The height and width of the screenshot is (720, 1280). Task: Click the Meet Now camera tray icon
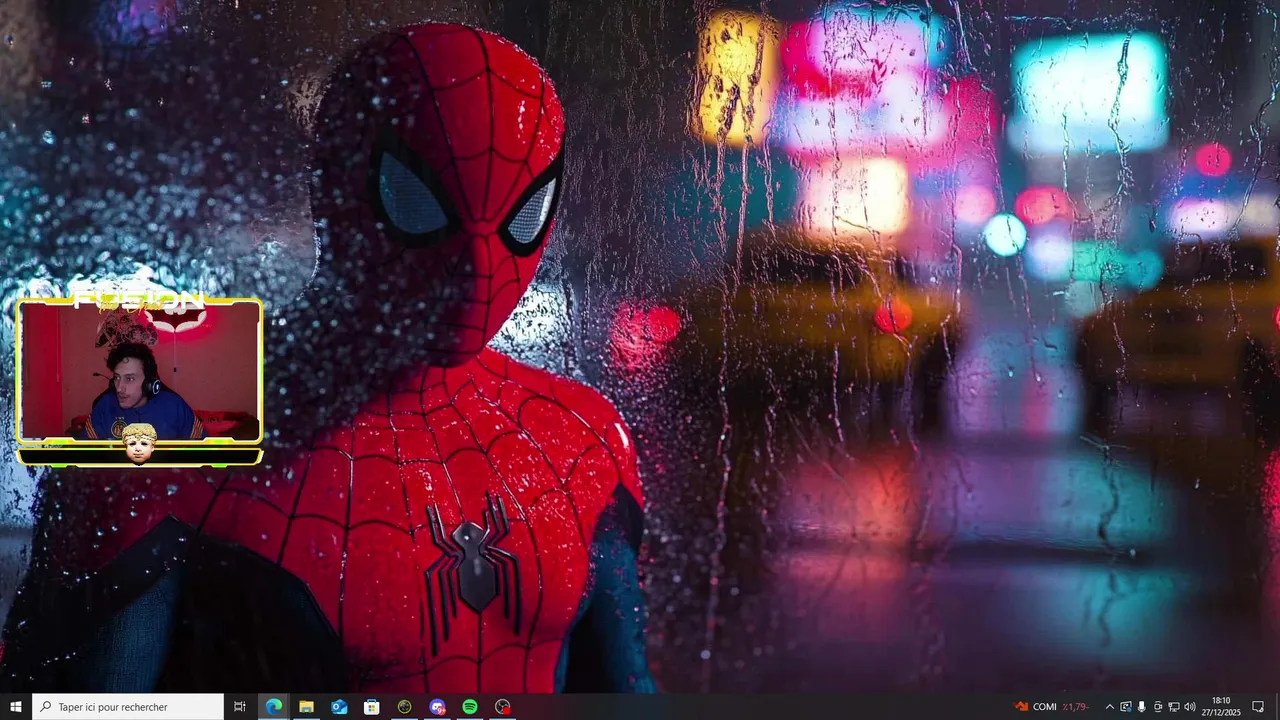coord(1158,706)
